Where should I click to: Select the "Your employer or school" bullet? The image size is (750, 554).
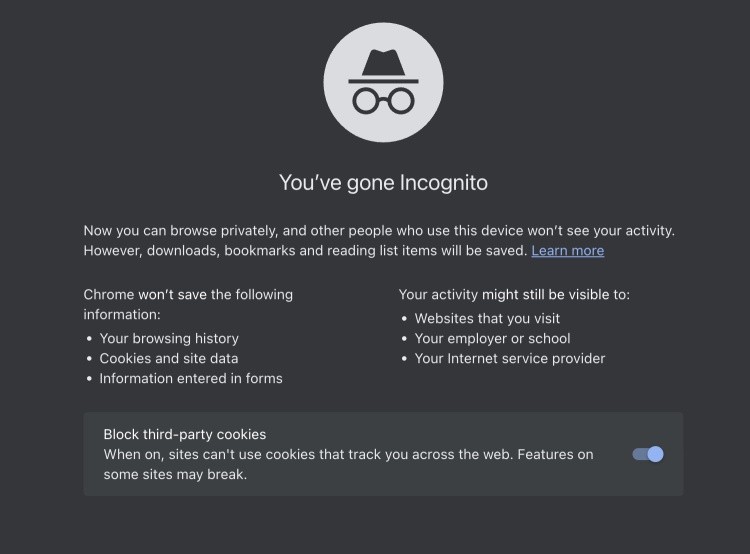(492, 338)
